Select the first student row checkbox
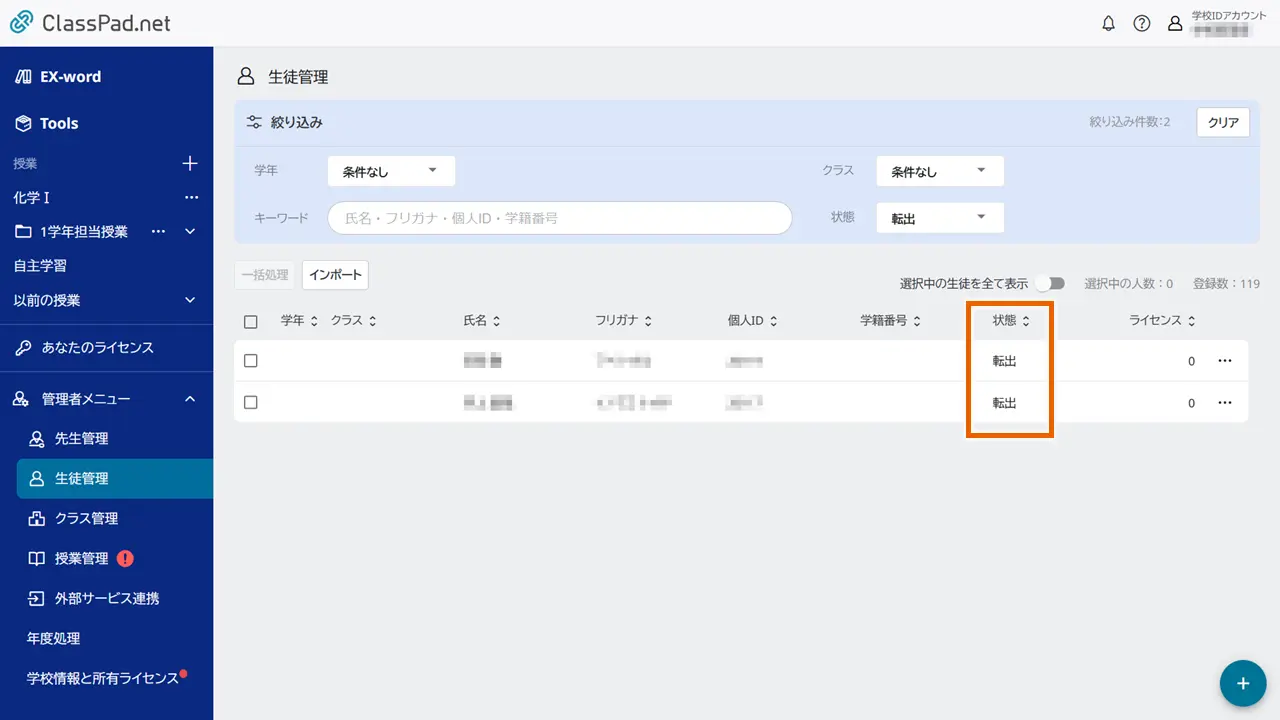The width and height of the screenshot is (1280, 720). (251, 361)
